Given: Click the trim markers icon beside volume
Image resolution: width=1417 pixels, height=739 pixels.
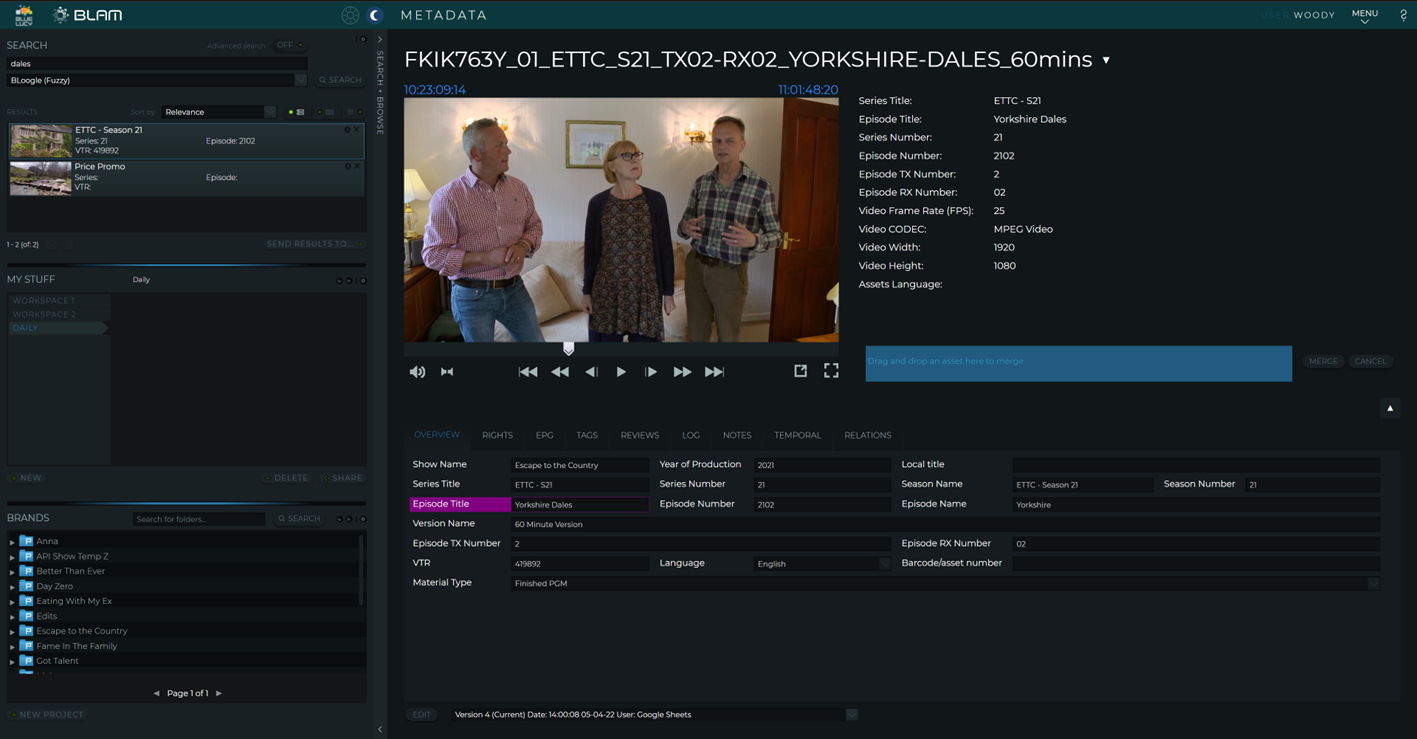Looking at the screenshot, I should point(447,372).
